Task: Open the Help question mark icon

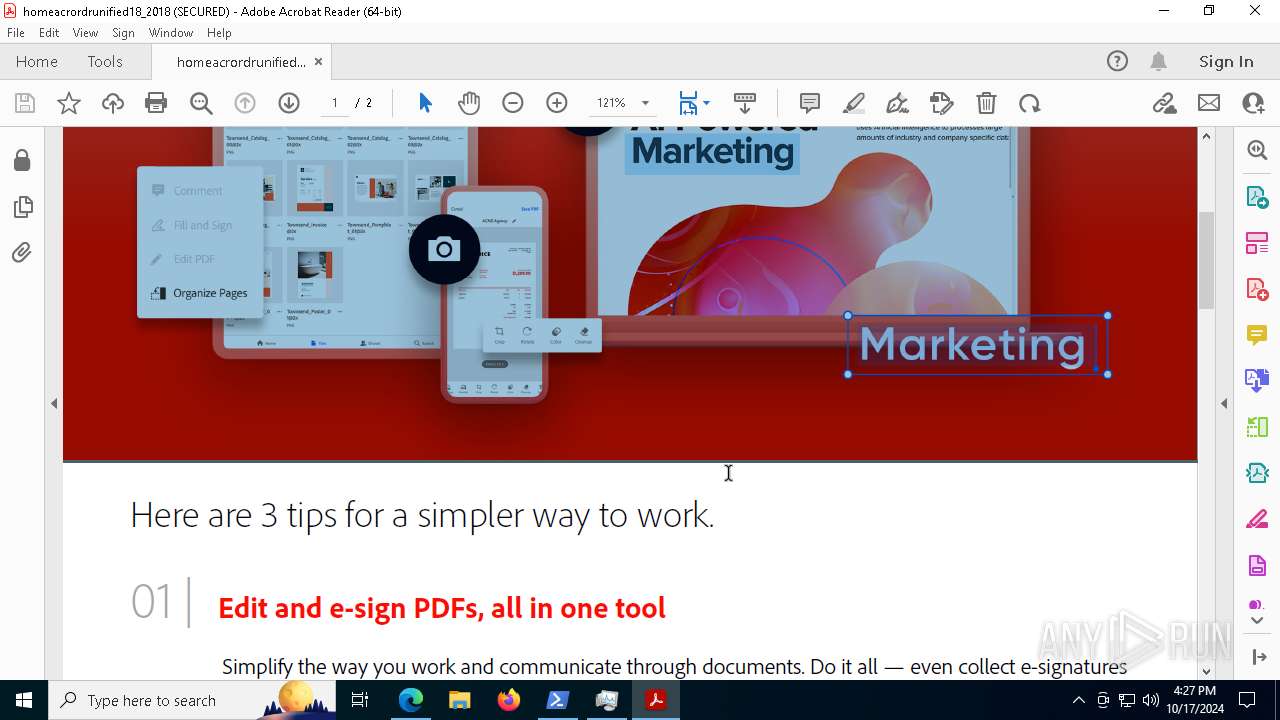Action: tap(1117, 62)
